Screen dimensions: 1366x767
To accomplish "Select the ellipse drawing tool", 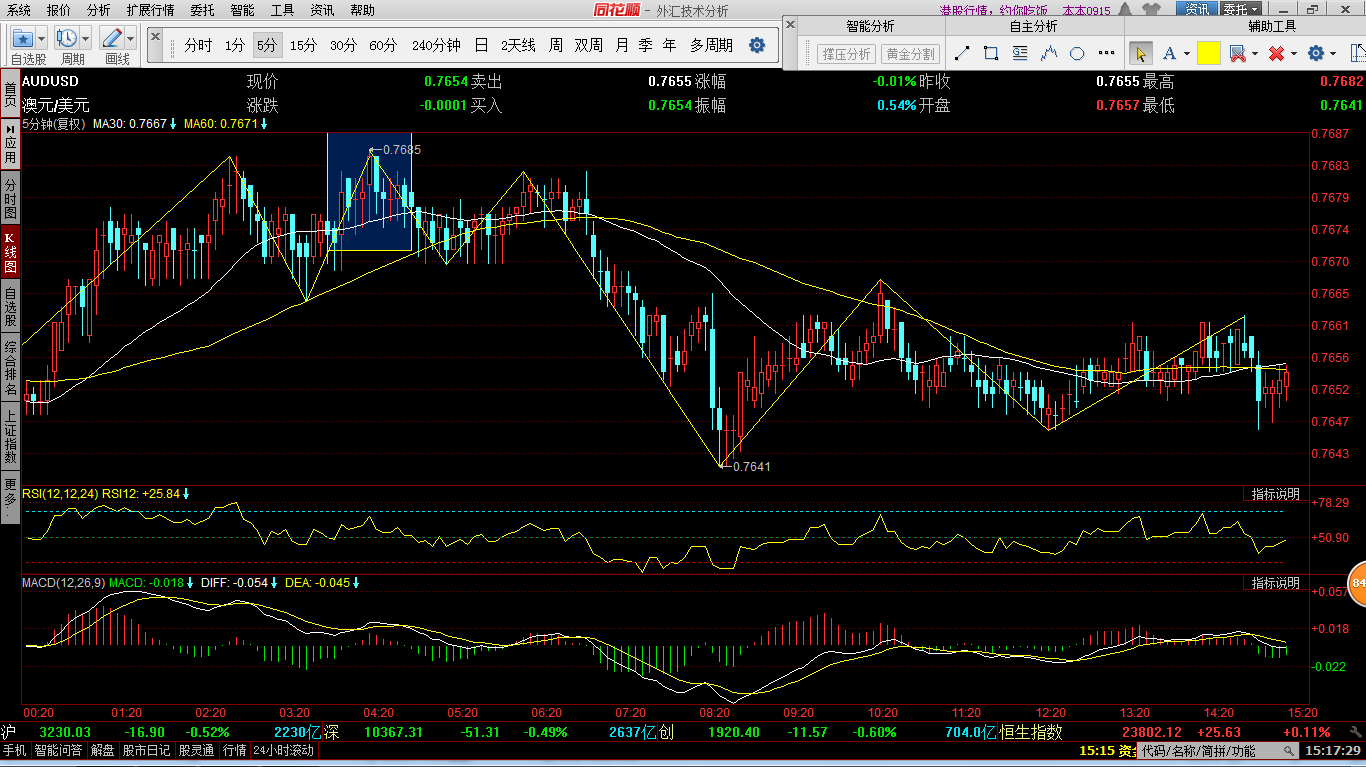I will pyautogui.click(x=1077, y=54).
